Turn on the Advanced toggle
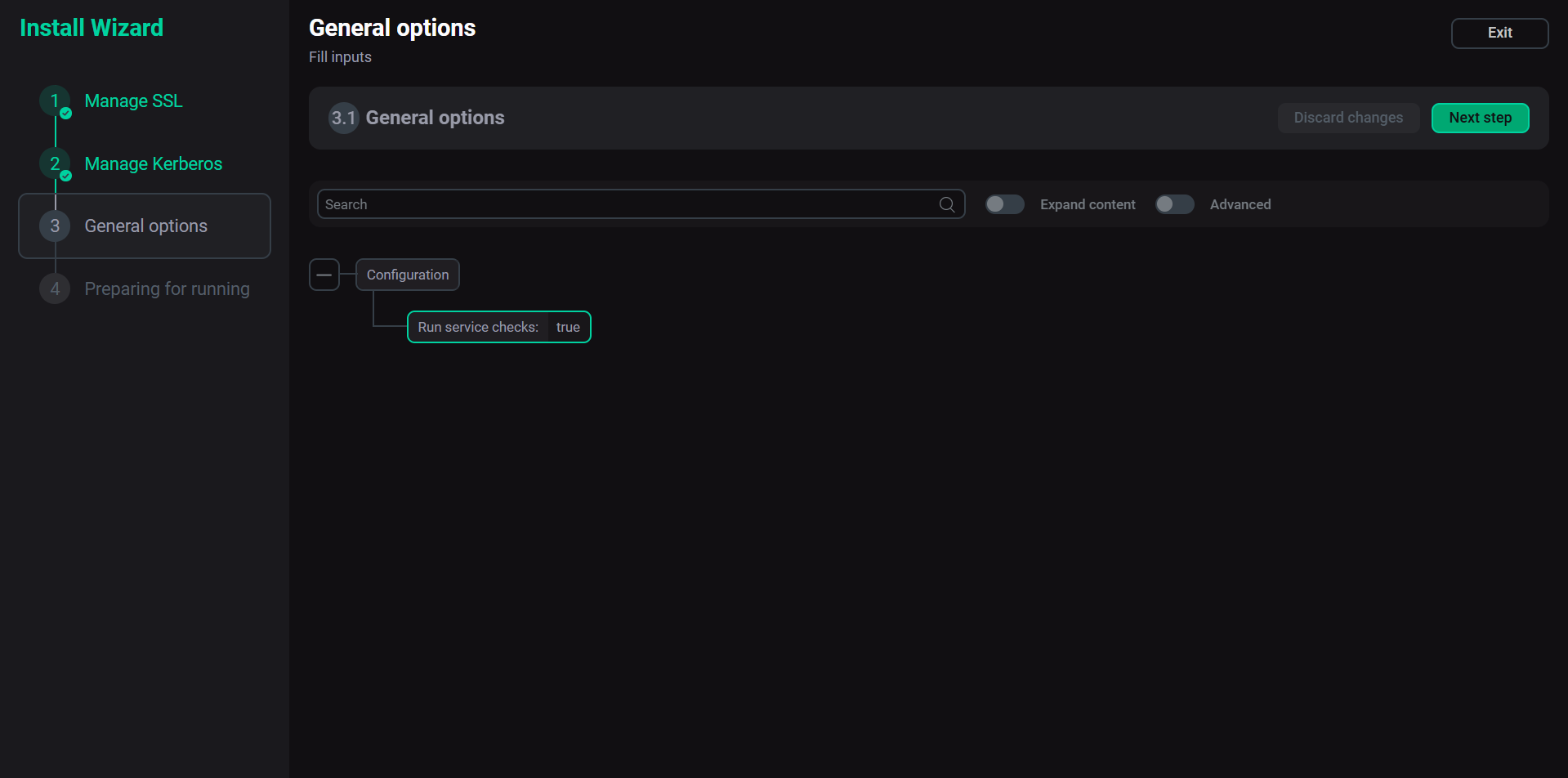This screenshot has height=778, width=1568. tap(1174, 203)
